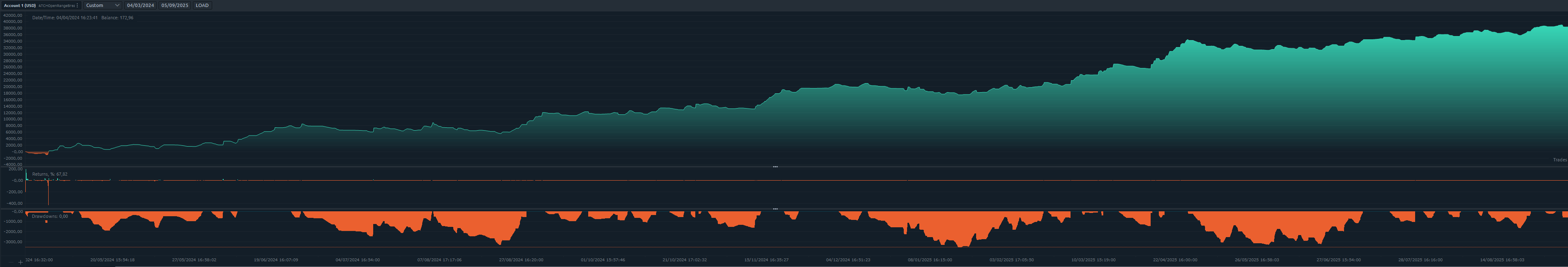Click the splitter dots above the Drawdowns panel
Viewport: 1568px width, 267px height.
coord(775,208)
